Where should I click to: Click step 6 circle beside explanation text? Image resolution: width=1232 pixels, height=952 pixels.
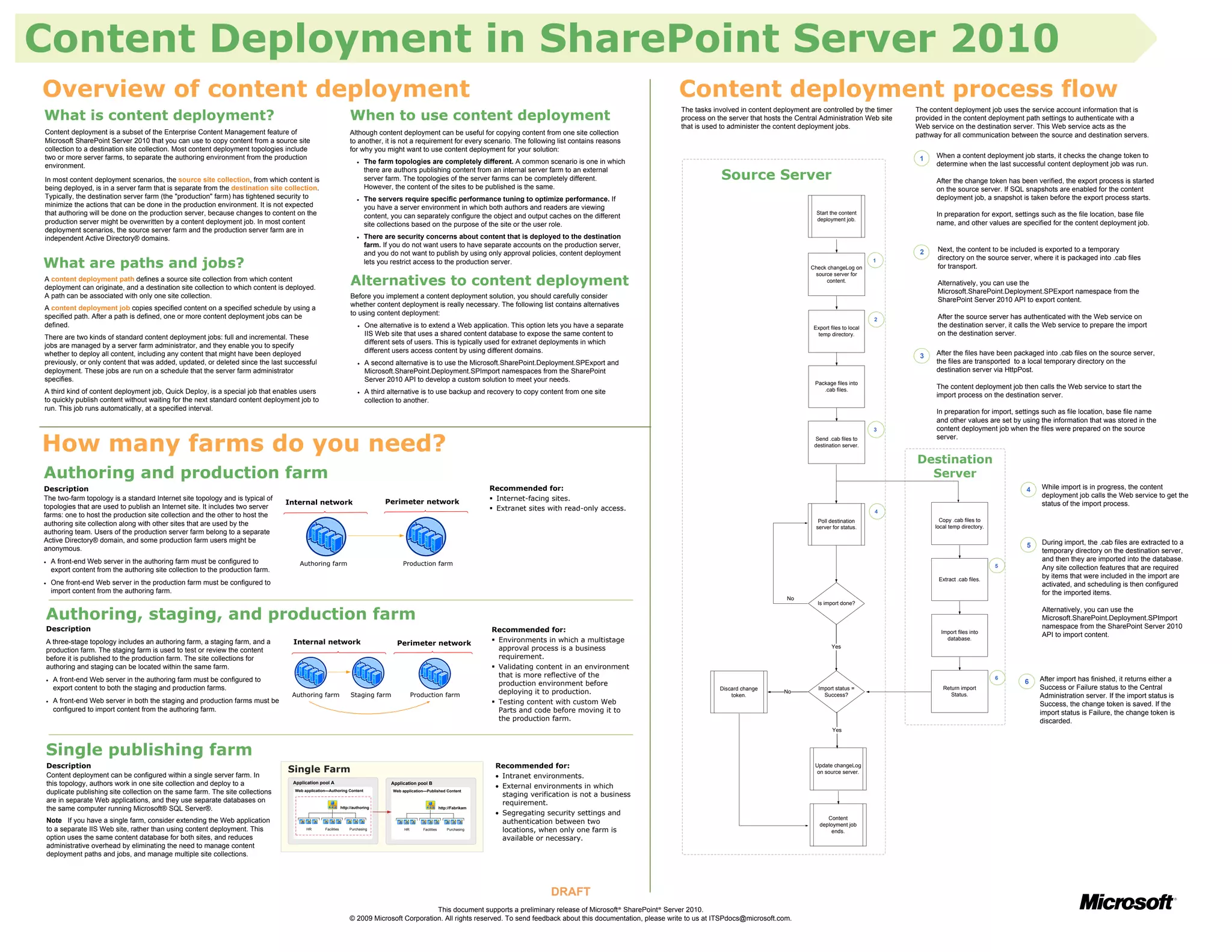pos(1027,682)
